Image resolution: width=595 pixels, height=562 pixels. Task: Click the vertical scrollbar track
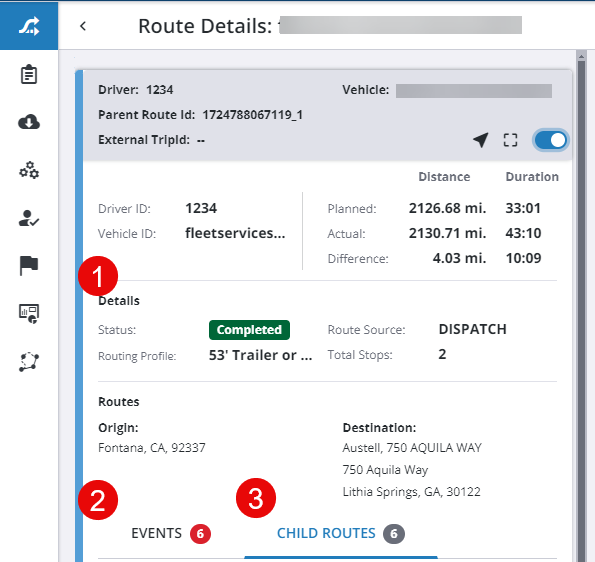tap(581, 311)
